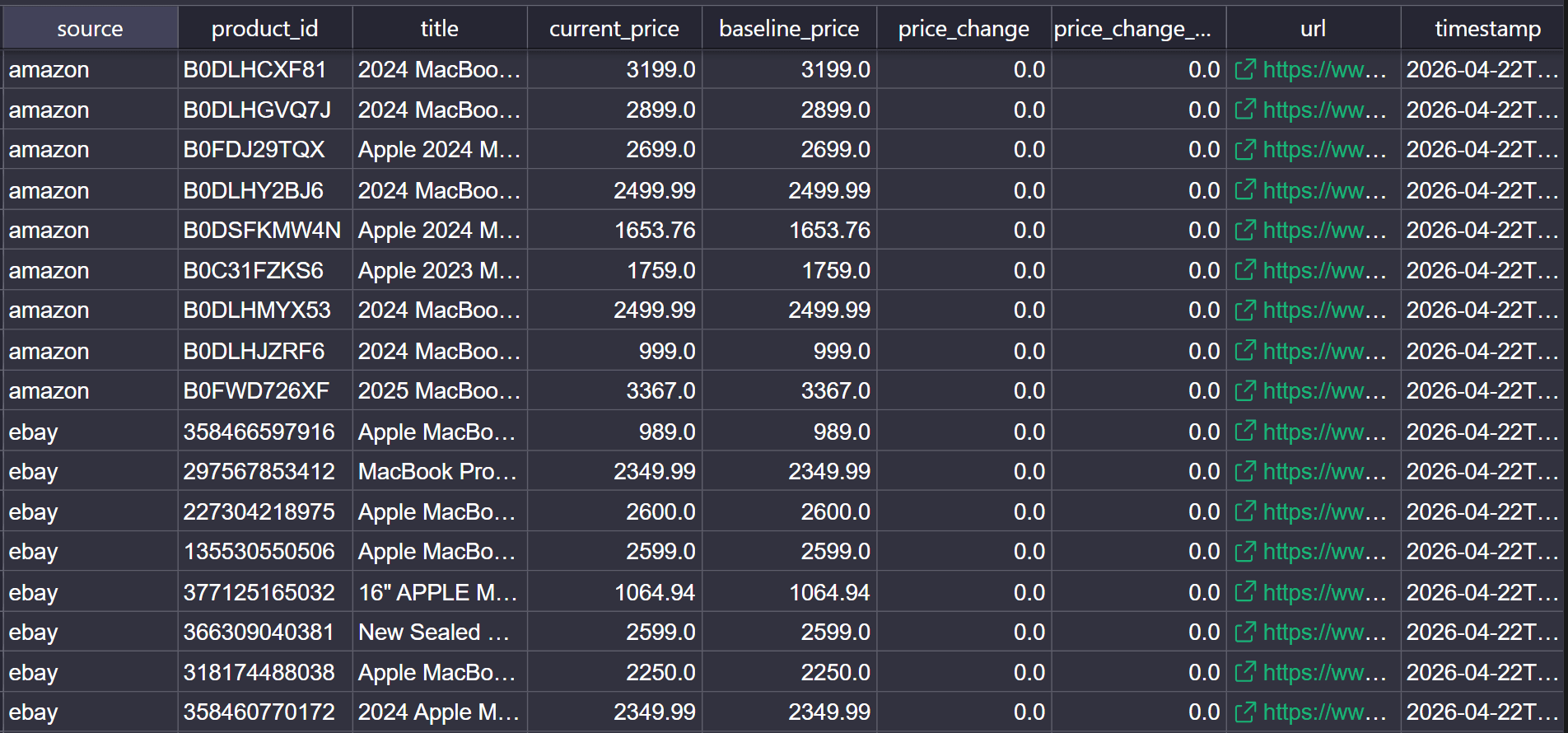Image resolution: width=1568 pixels, height=733 pixels.
Task: Open external link icon in 377125165032 row
Action: tap(1245, 592)
